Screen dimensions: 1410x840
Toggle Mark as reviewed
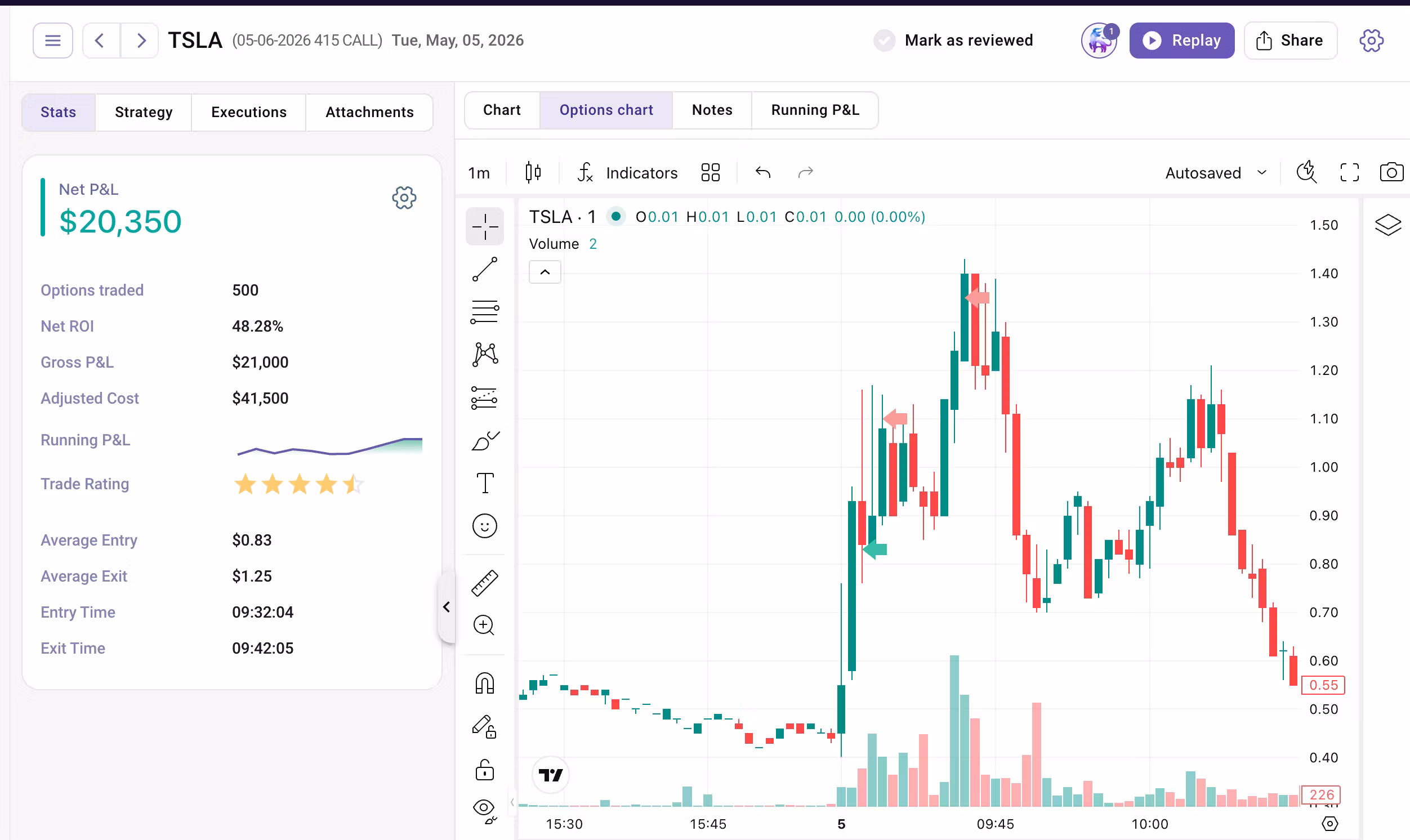pyautogui.click(x=953, y=40)
